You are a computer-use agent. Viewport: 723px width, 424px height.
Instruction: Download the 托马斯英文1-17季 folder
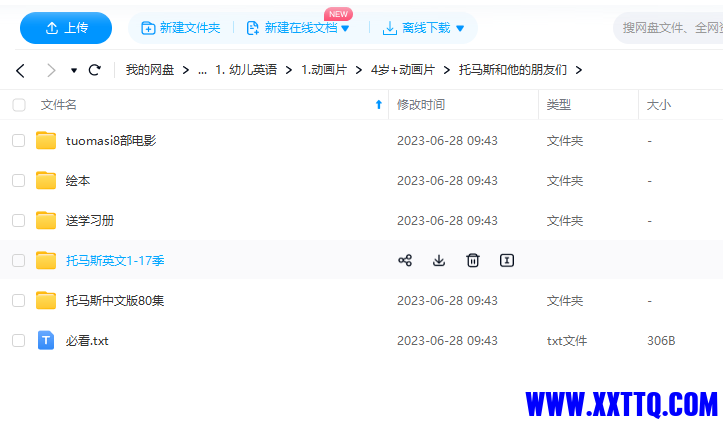(x=439, y=261)
